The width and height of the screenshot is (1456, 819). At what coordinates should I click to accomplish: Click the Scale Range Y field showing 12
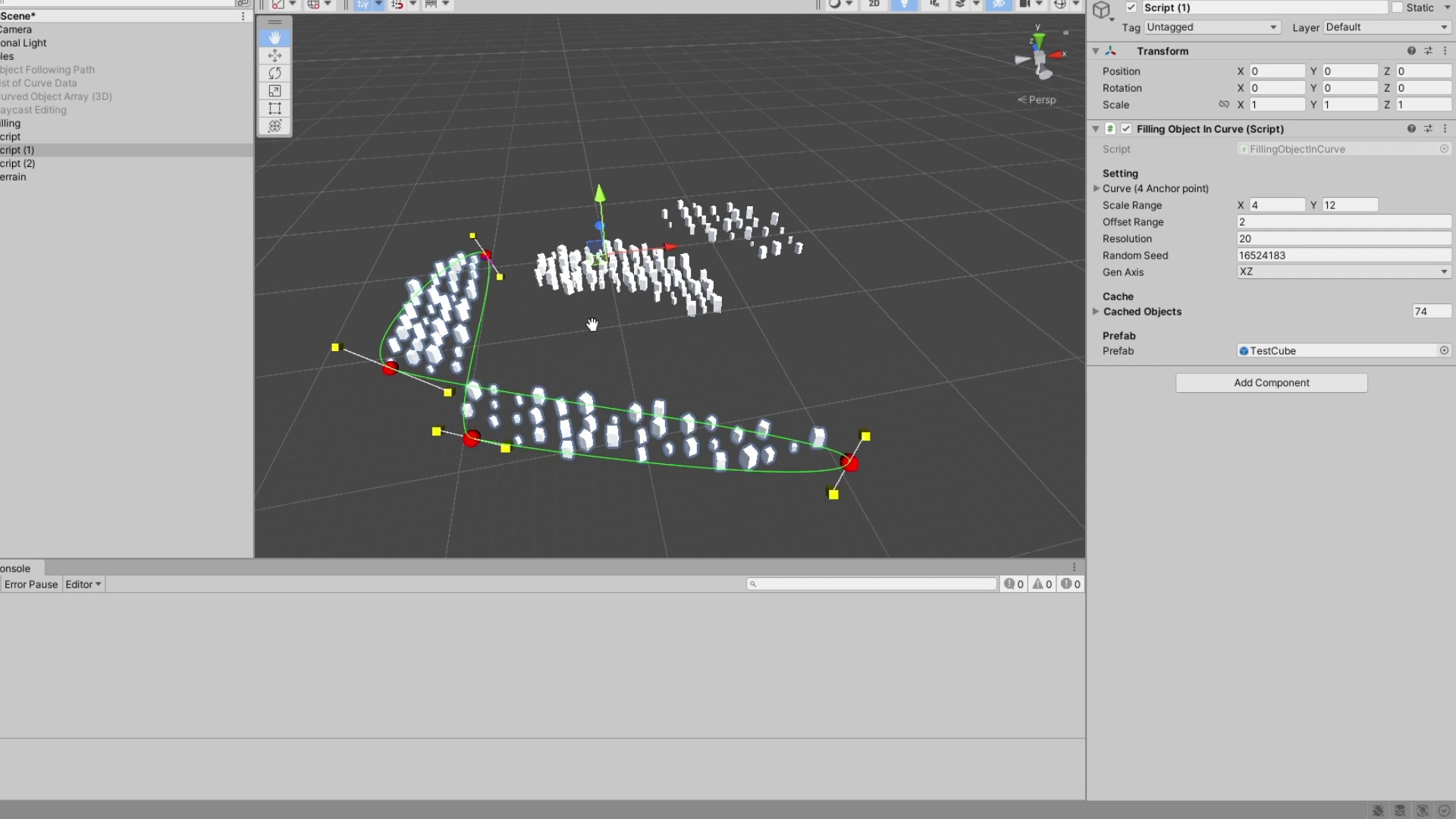coord(1350,206)
